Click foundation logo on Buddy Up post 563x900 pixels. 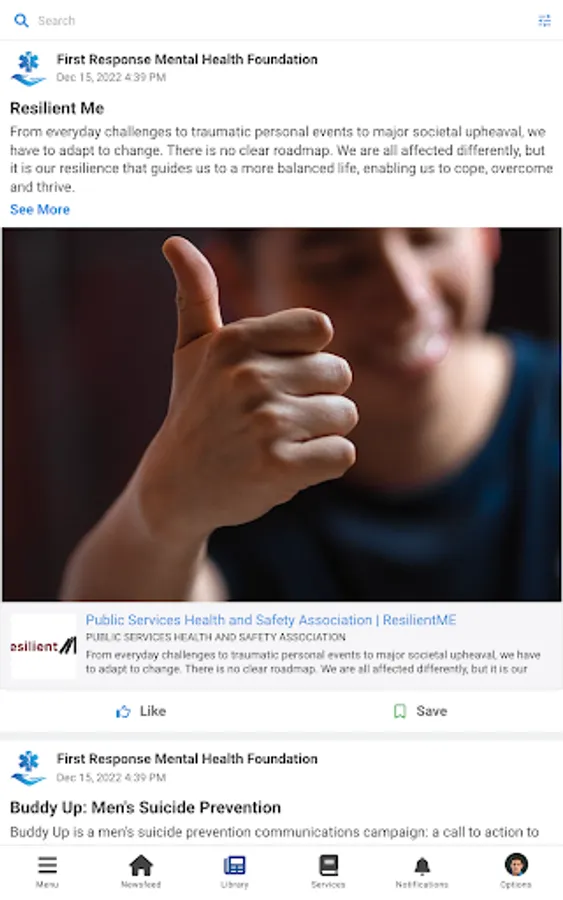pyautogui.click(x=28, y=768)
